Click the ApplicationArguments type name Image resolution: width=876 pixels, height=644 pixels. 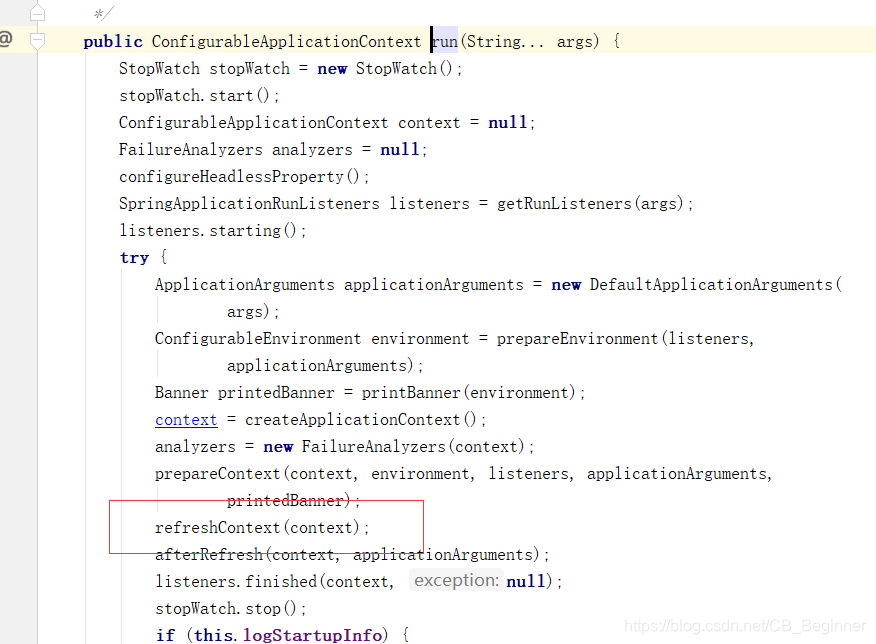[x=244, y=285]
